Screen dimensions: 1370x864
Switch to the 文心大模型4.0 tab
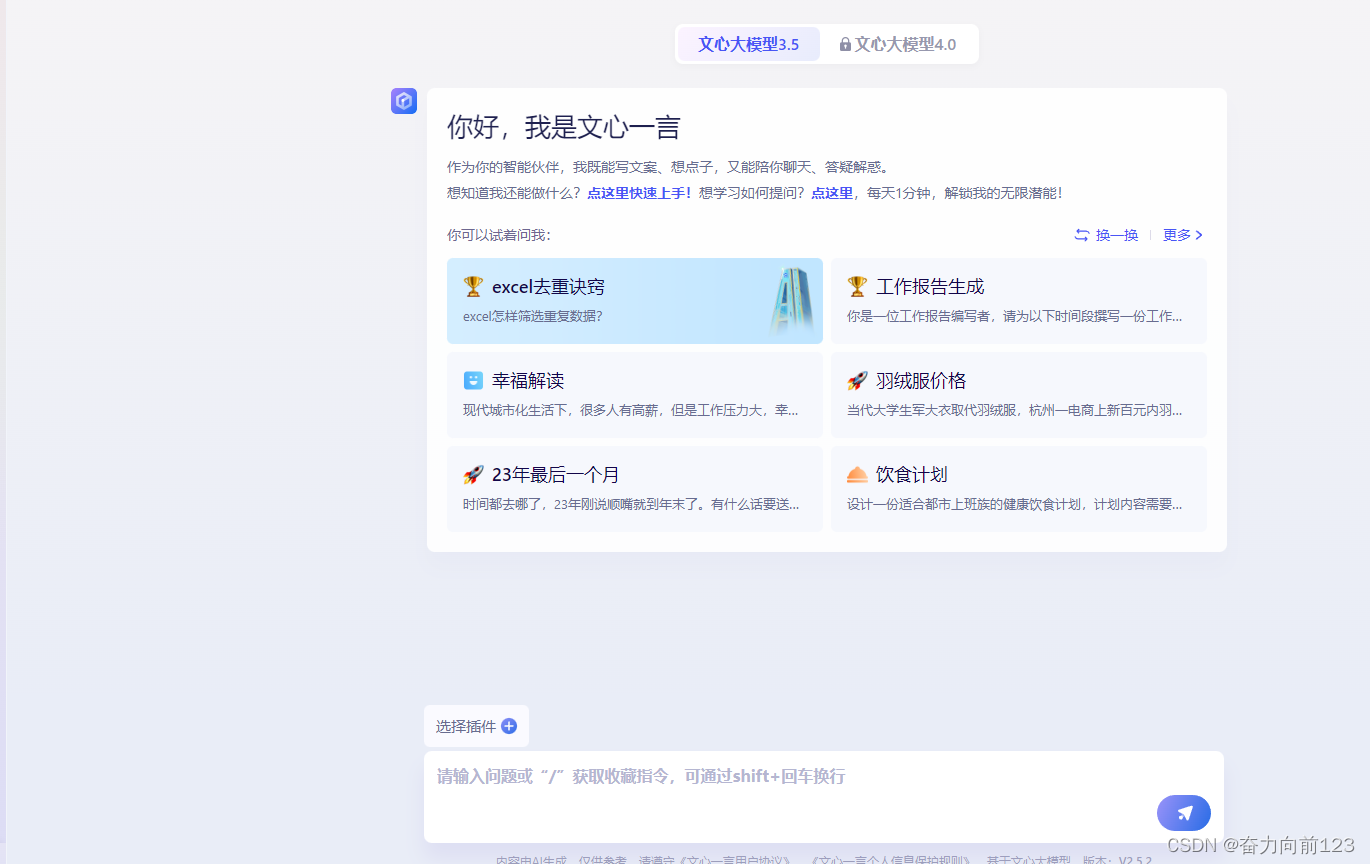pos(898,44)
